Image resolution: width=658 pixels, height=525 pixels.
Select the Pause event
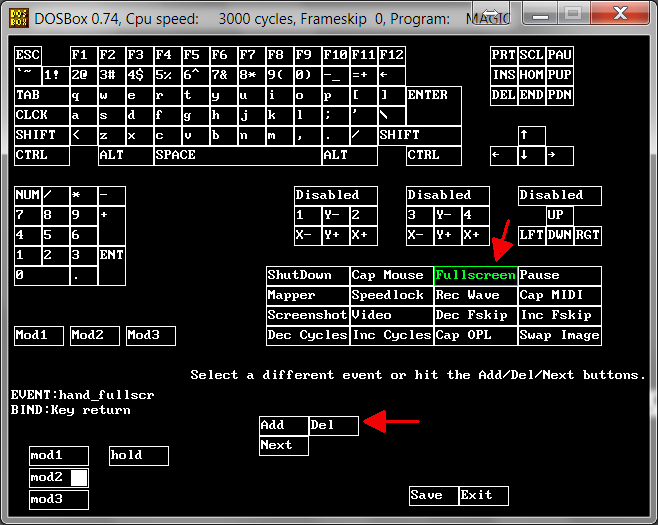pyautogui.click(x=560, y=276)
